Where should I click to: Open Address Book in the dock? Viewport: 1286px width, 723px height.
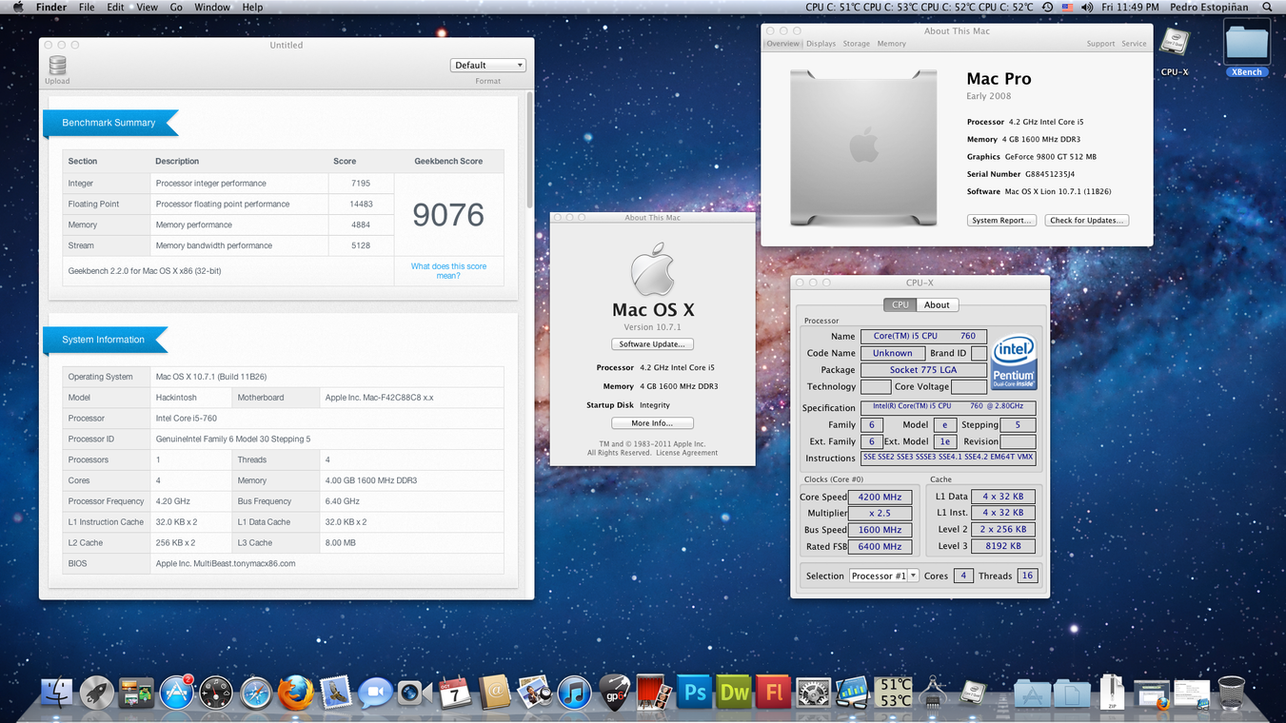tap(494, 692)
